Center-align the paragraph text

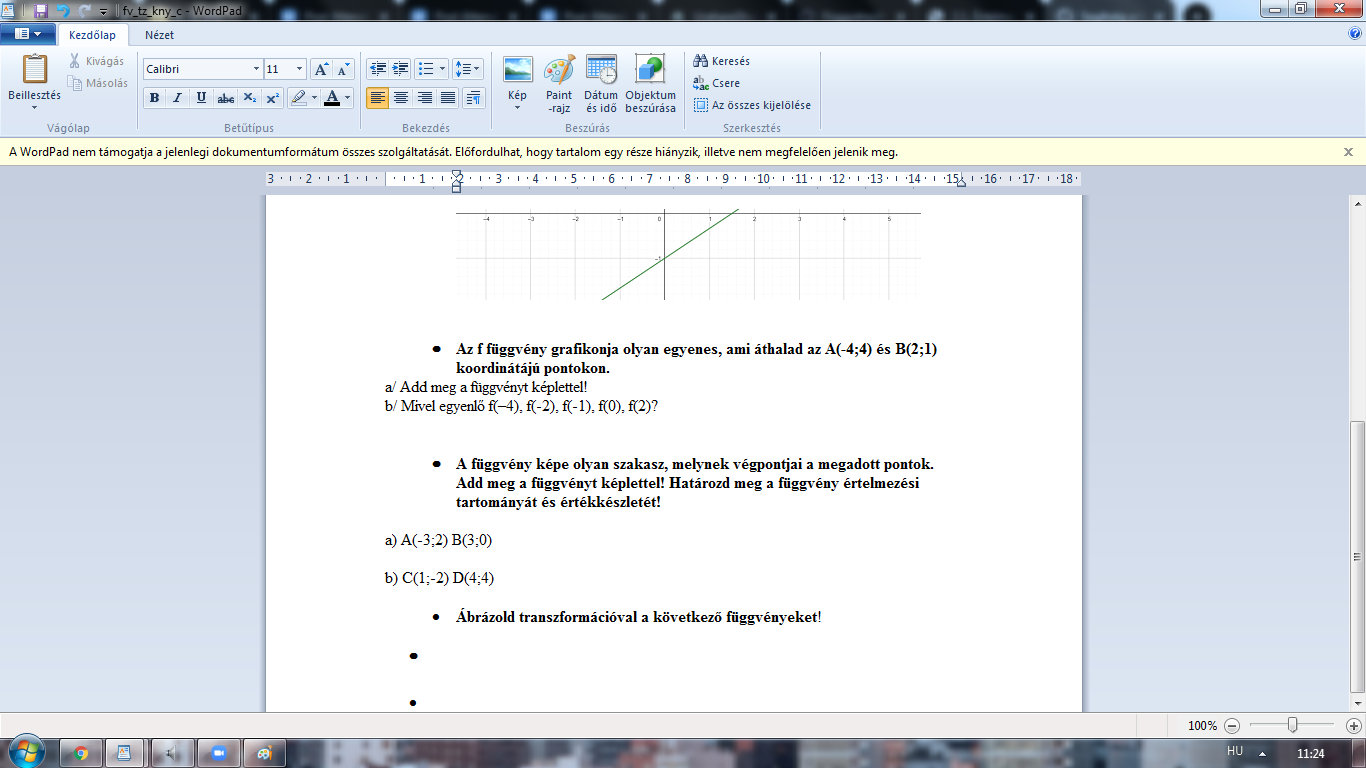pos(401,97)
